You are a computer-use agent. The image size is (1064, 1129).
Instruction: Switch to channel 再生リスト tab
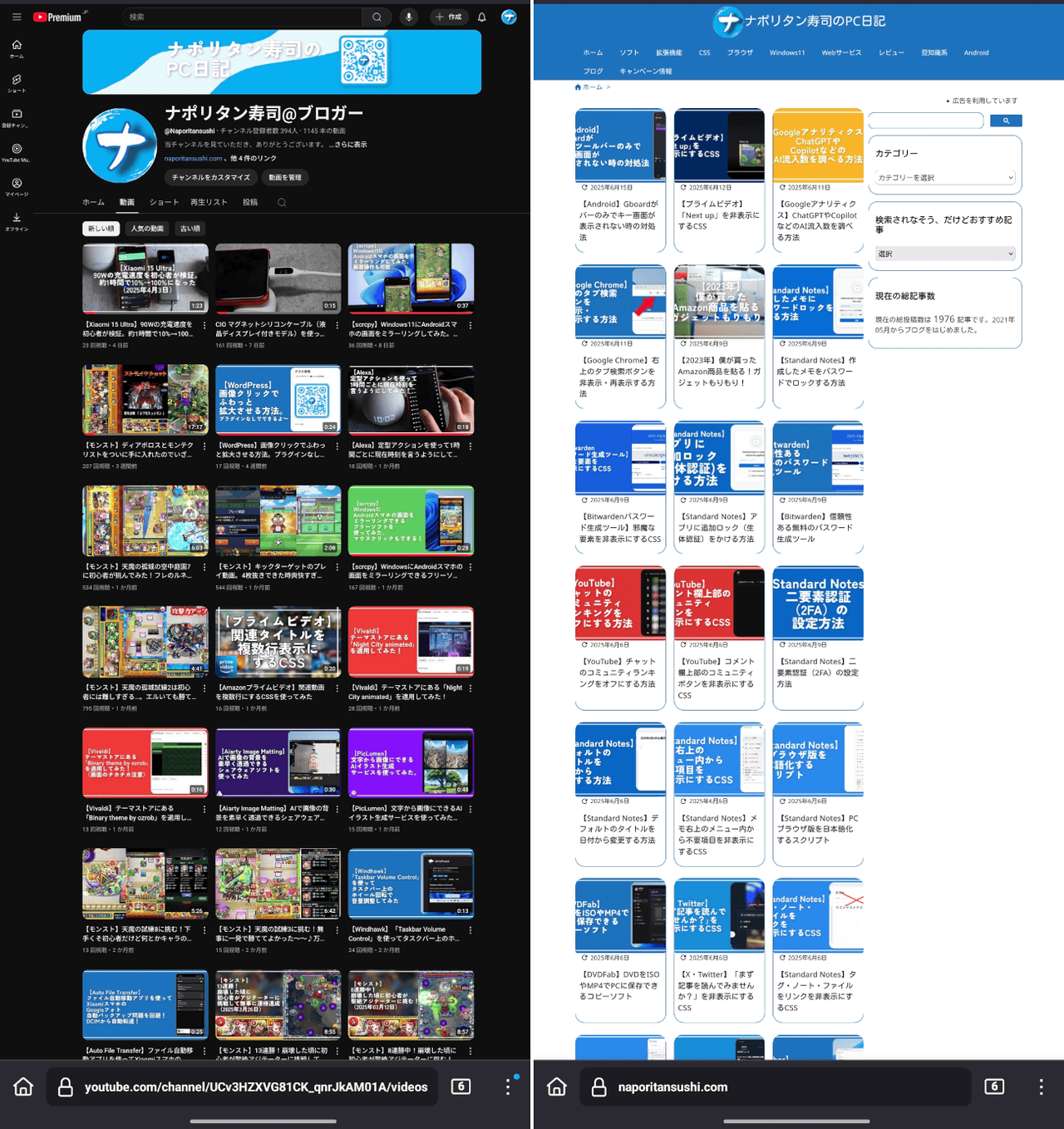(209, 202)
